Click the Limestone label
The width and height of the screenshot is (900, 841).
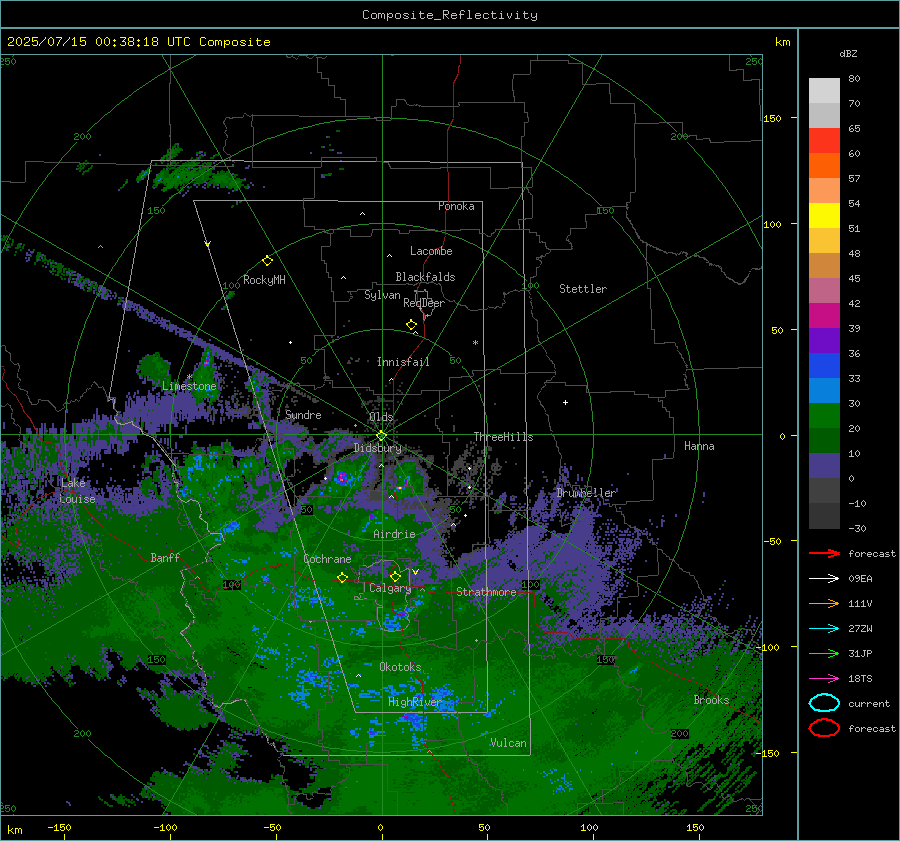click(x=189, y=386)
